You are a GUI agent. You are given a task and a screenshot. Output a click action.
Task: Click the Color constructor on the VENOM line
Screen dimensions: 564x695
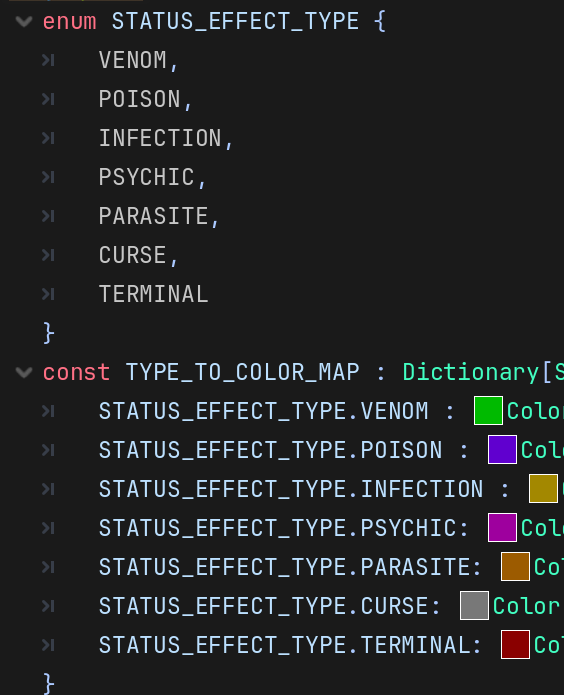(535, 411)
